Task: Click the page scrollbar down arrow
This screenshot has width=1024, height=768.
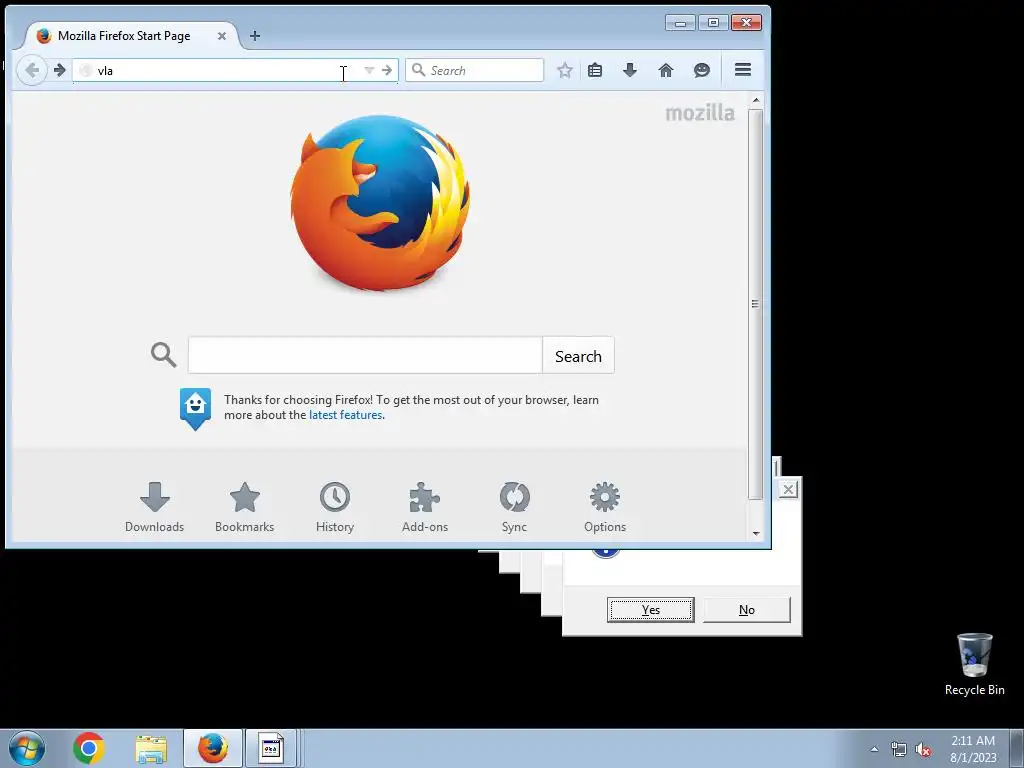Action: pyautogui.click(x=756, y=534)
